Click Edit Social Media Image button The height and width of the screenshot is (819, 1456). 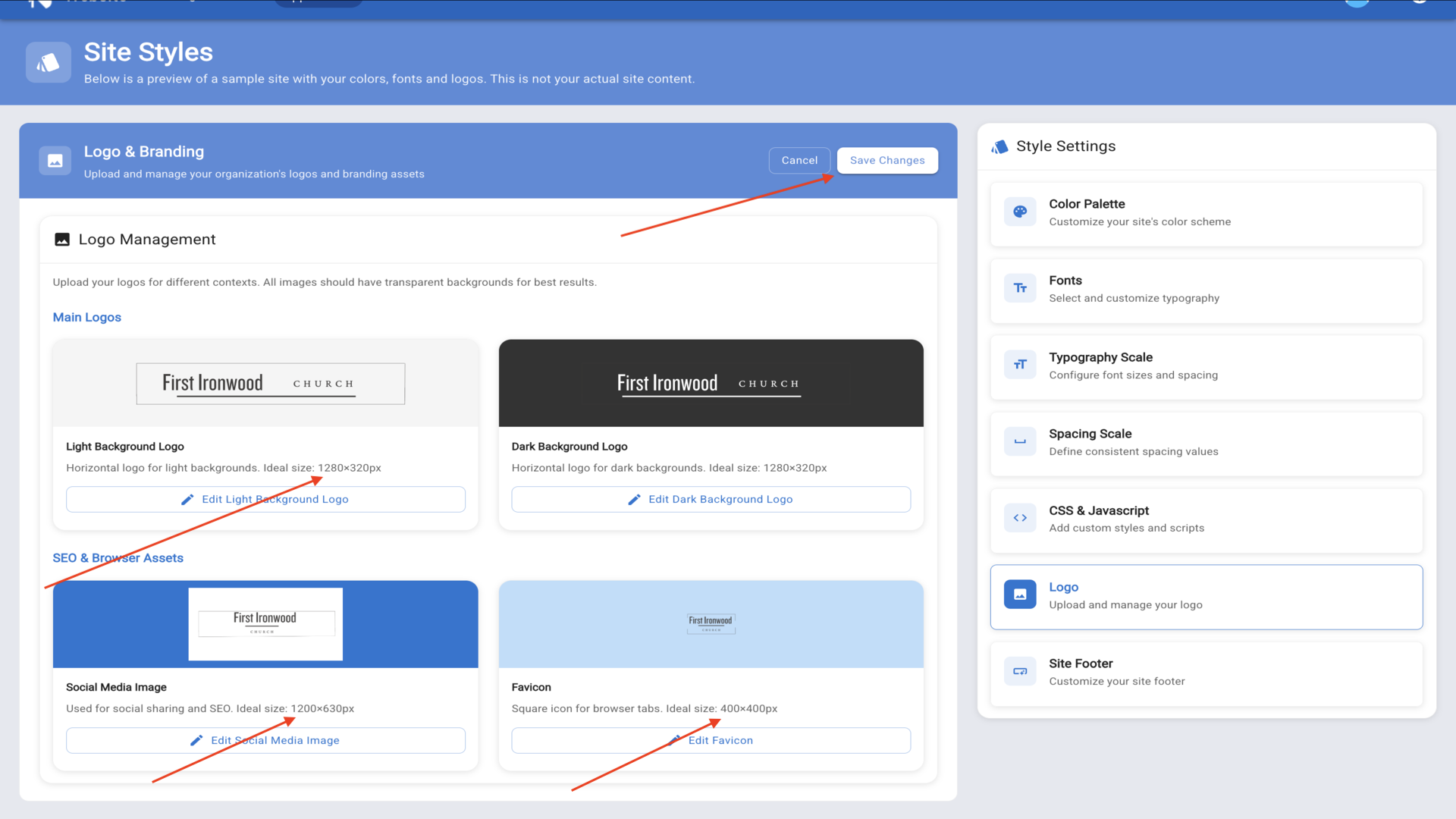click(x=265, y=741)
